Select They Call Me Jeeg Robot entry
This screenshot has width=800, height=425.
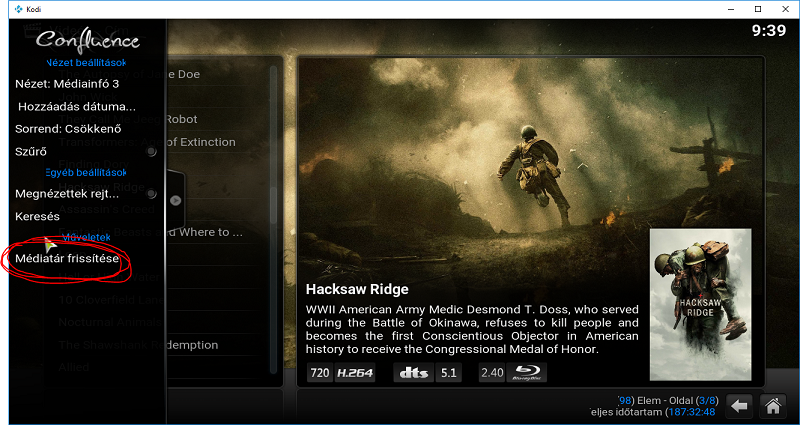point(128,119)
